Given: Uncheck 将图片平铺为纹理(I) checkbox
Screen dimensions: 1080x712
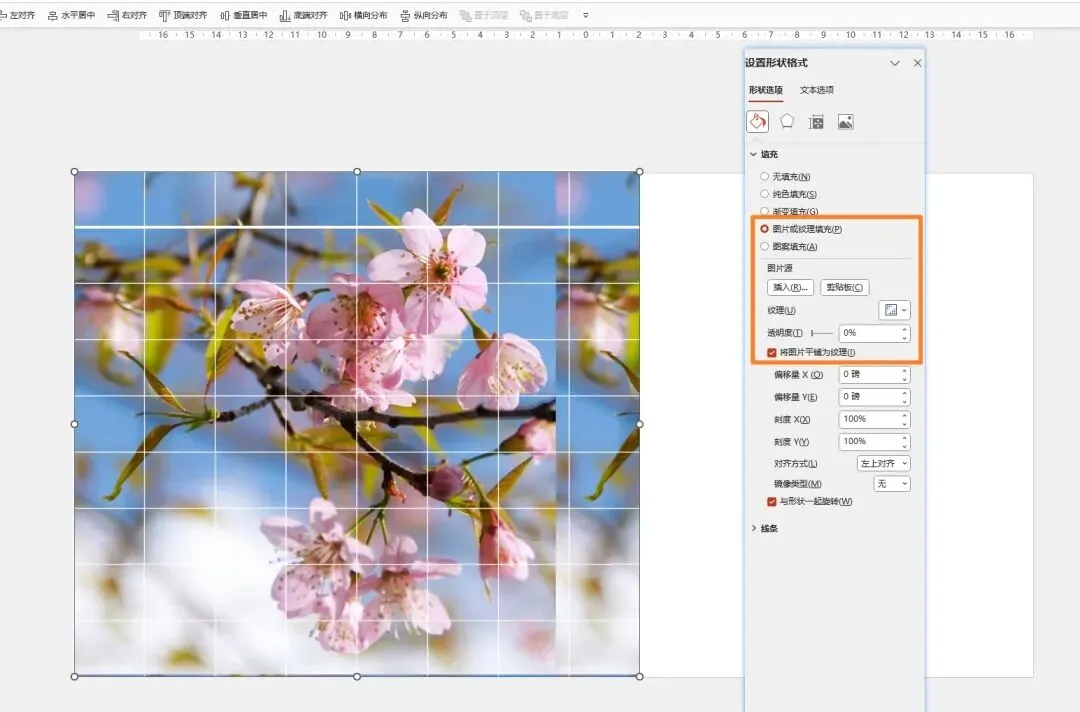Looking at the screenshot, I should (x=771, y=353).
